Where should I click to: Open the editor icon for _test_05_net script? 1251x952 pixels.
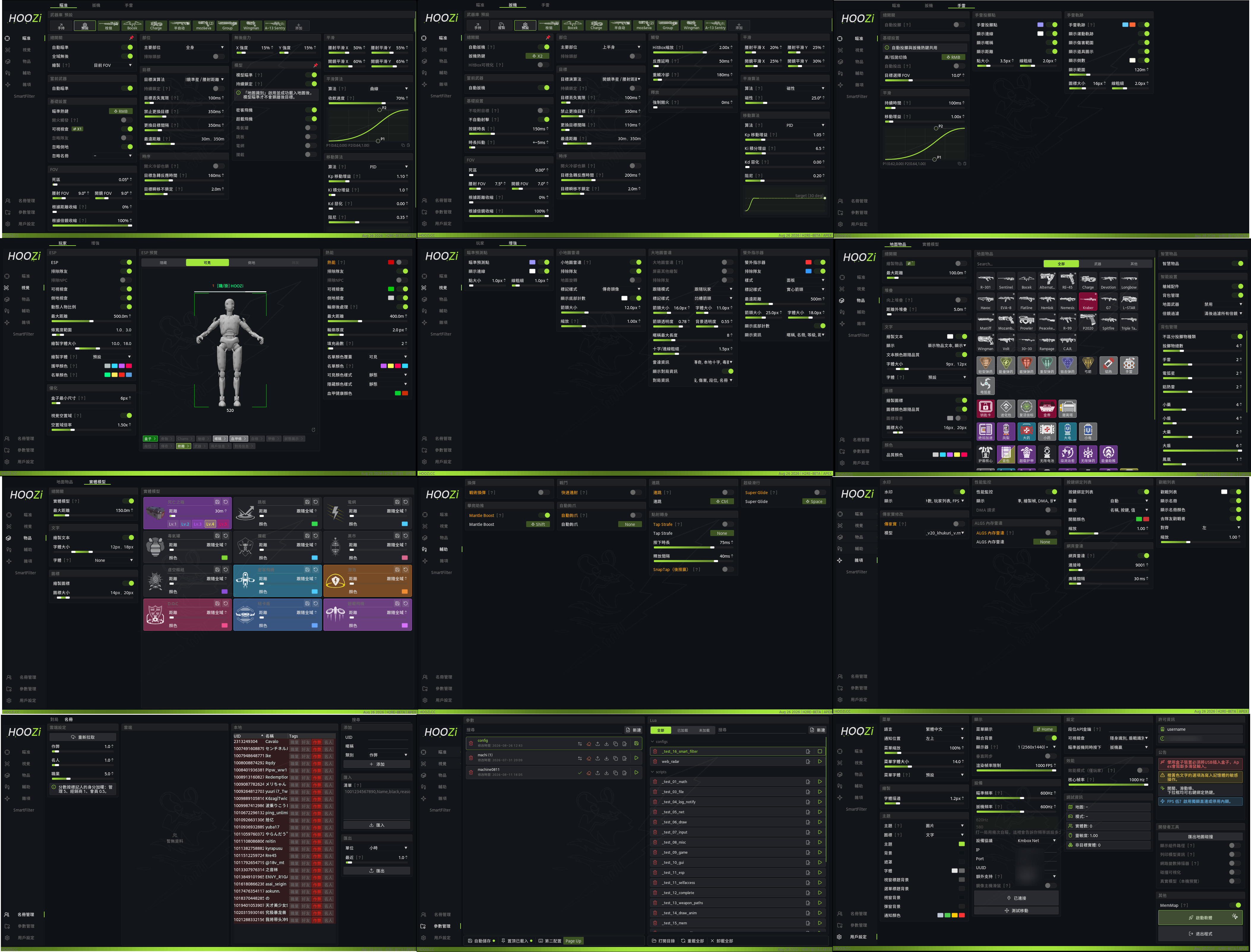pos(808,812)
